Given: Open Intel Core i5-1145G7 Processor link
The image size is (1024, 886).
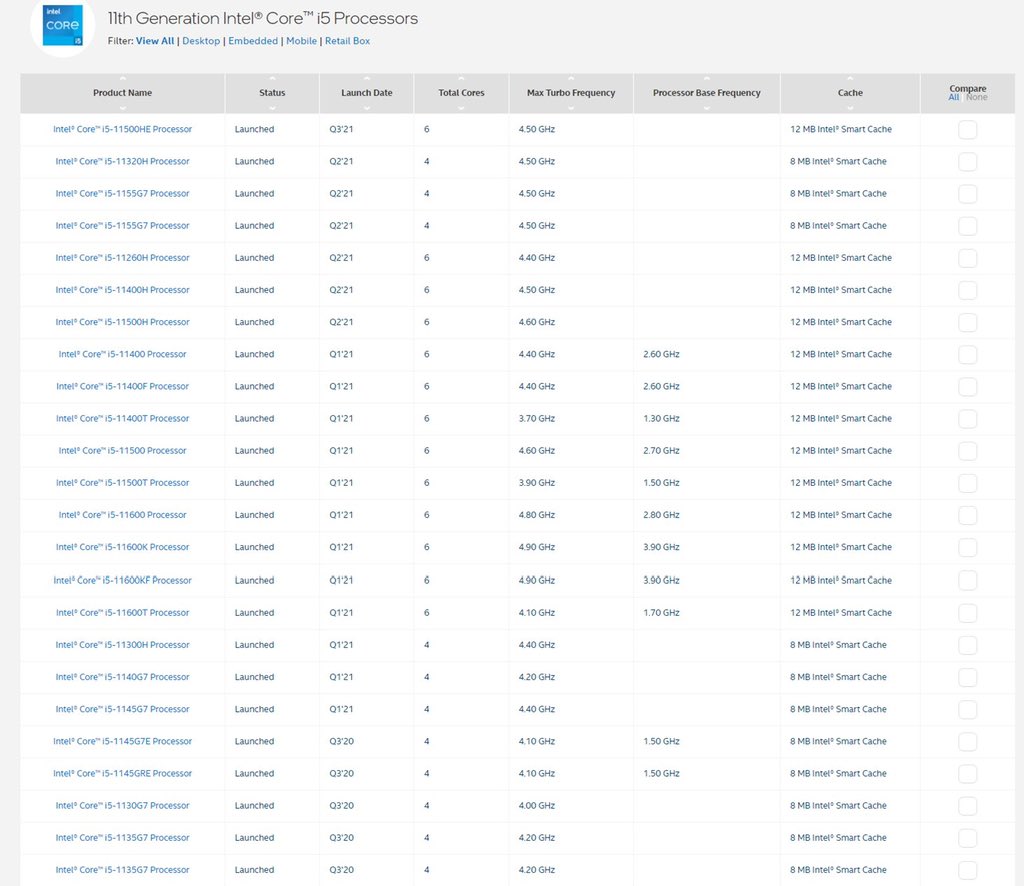Looking at the screenshot, I should [x=122, y=709].
